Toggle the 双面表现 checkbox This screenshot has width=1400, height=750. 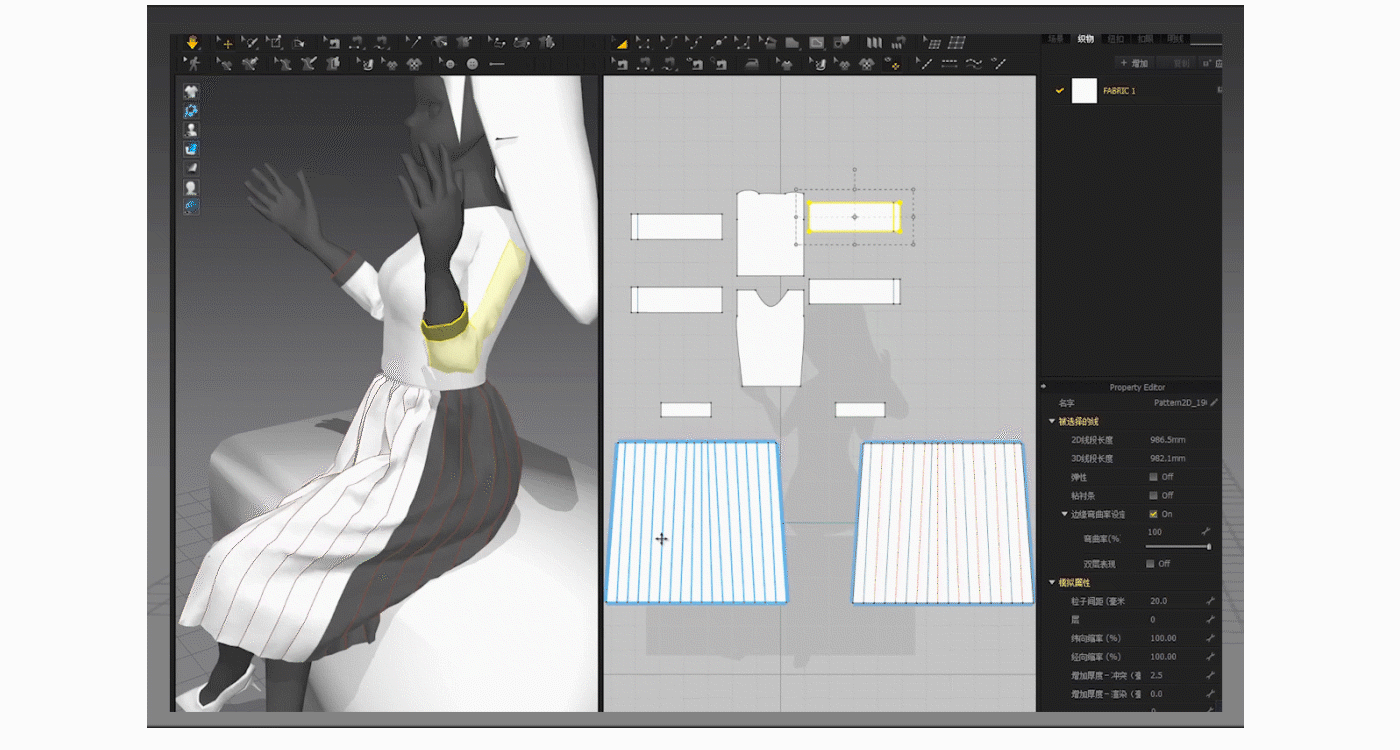(x=1150, y=564)
